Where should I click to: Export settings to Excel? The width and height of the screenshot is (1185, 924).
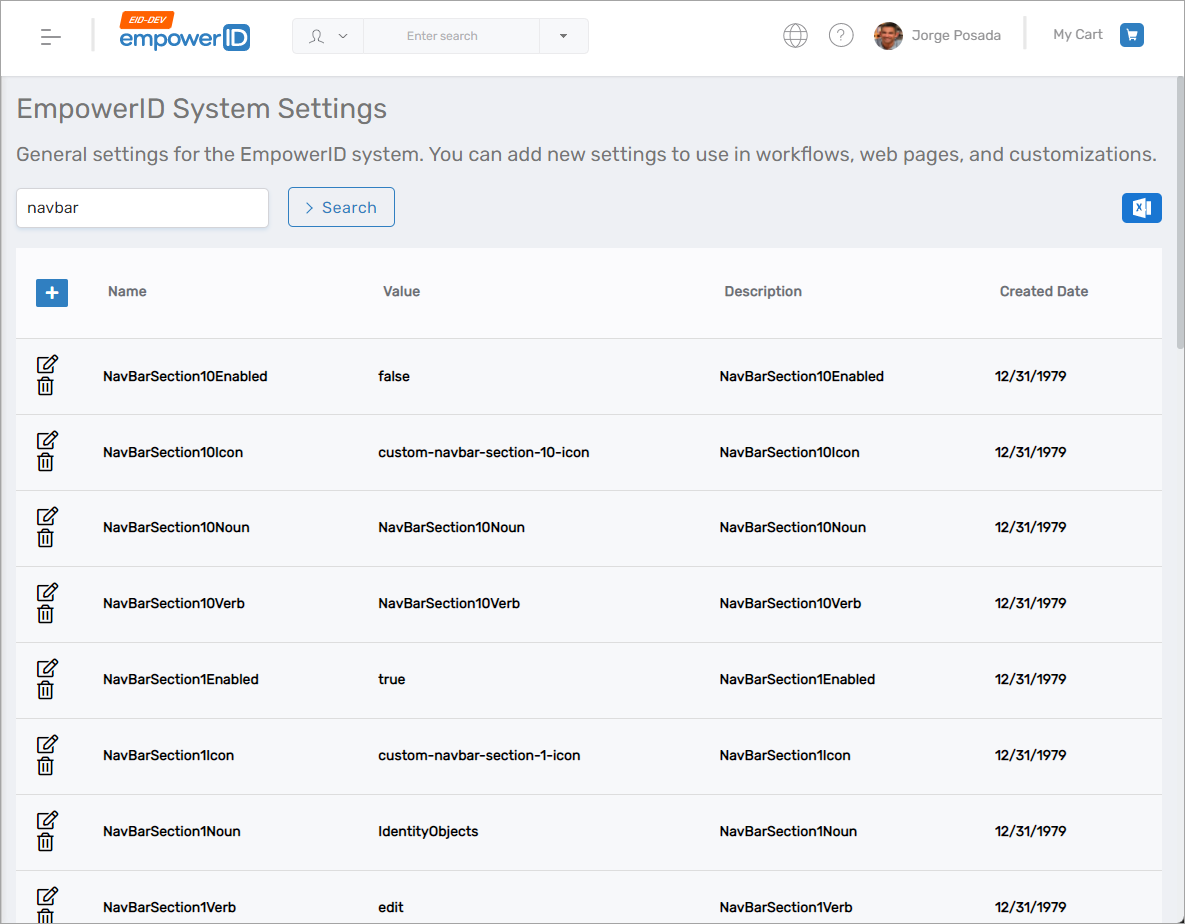[x=1141, y=207]
